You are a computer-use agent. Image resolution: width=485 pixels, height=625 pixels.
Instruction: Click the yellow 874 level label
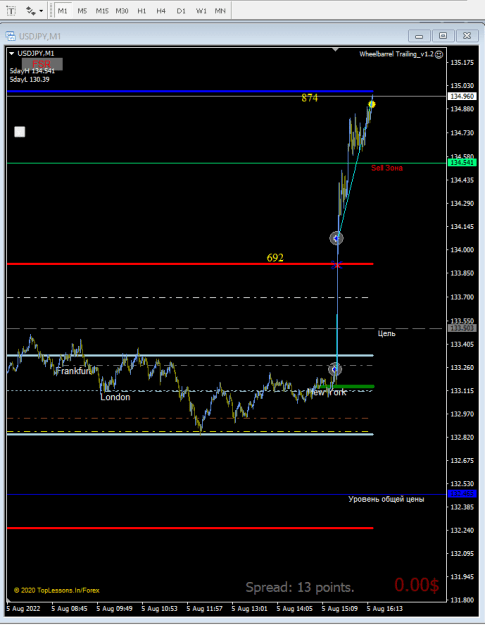point(310,98)
